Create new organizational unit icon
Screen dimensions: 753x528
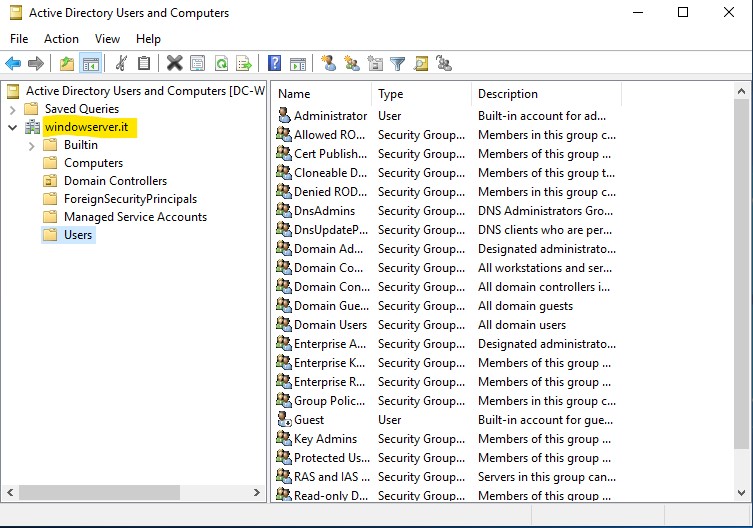coord(375,63)
